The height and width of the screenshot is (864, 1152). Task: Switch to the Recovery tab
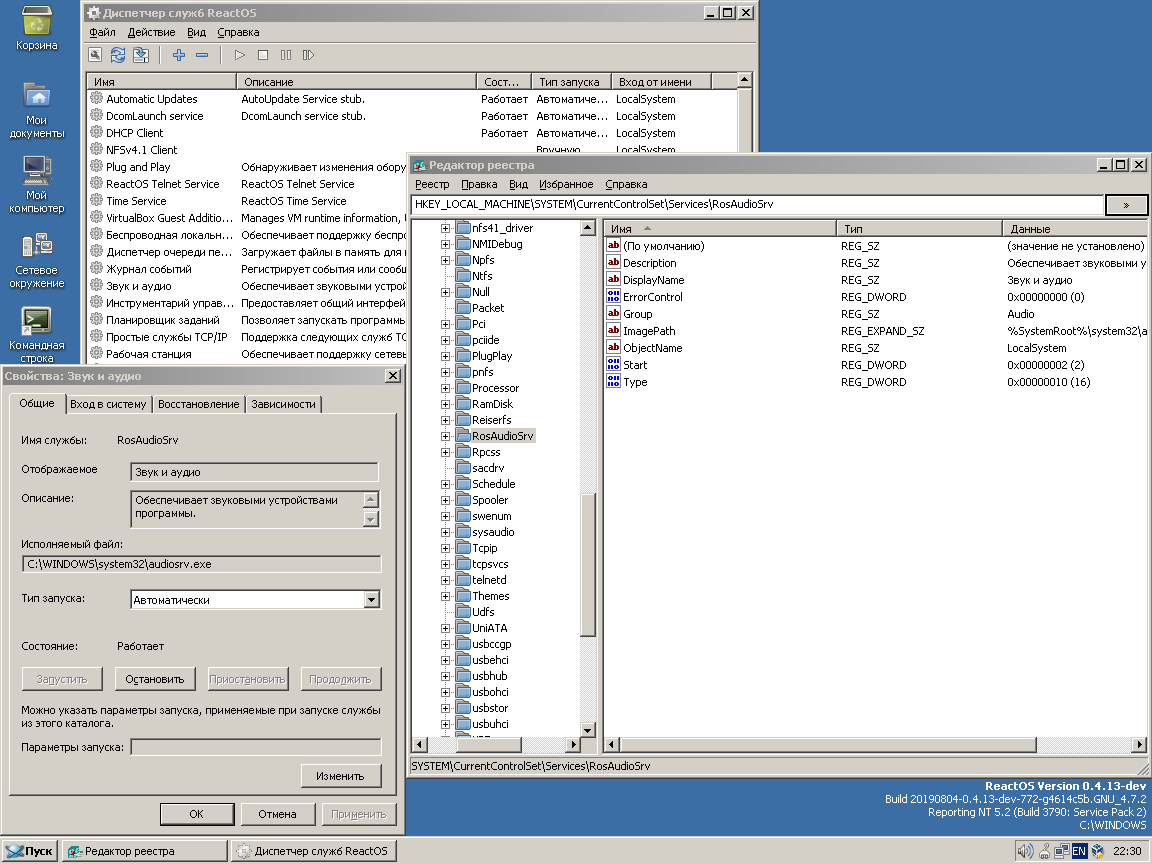tap(198, 404)
